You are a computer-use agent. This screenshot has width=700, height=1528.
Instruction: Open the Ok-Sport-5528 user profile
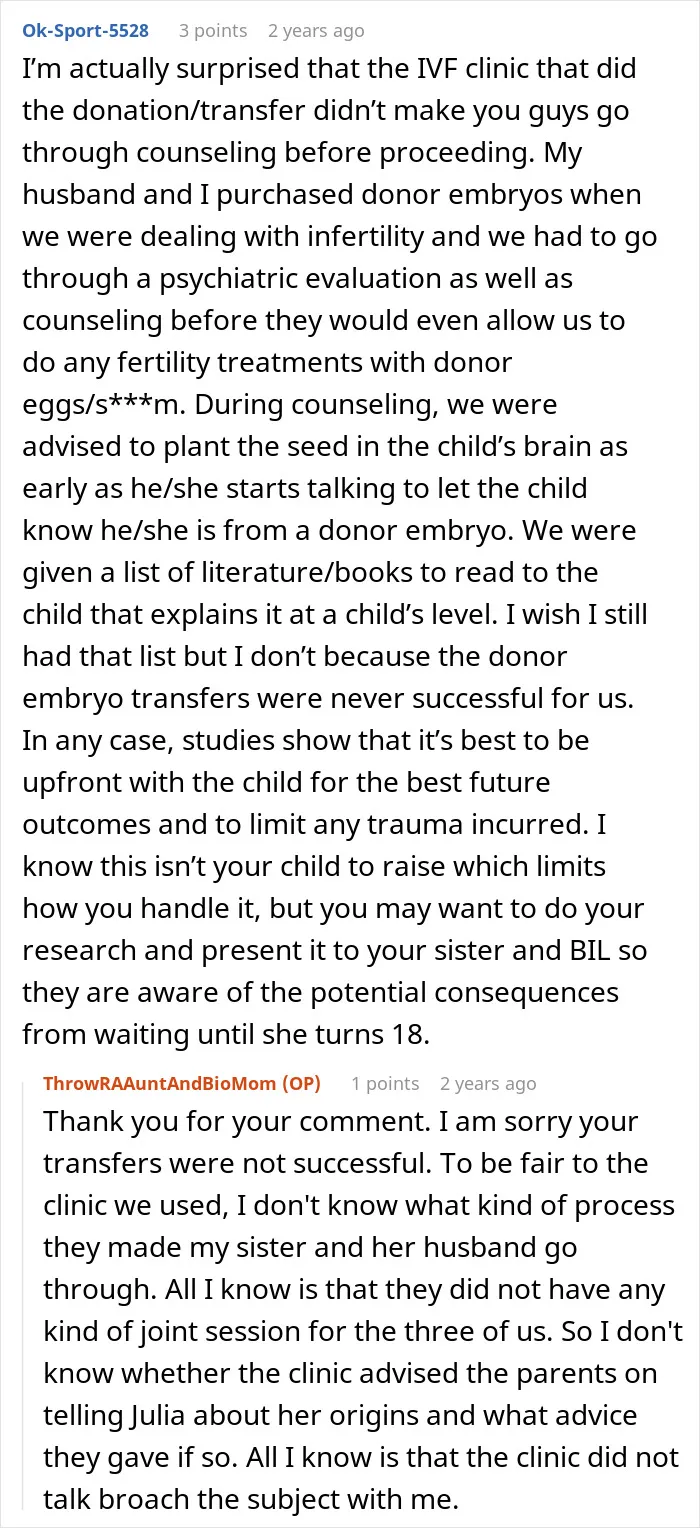(x=86, y=30)
